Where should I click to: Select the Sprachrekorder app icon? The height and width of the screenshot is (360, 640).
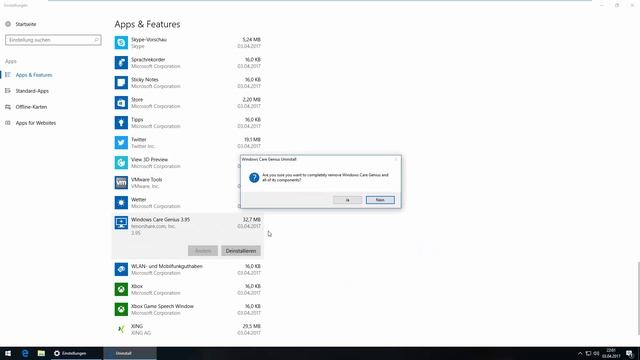(121, 62)
